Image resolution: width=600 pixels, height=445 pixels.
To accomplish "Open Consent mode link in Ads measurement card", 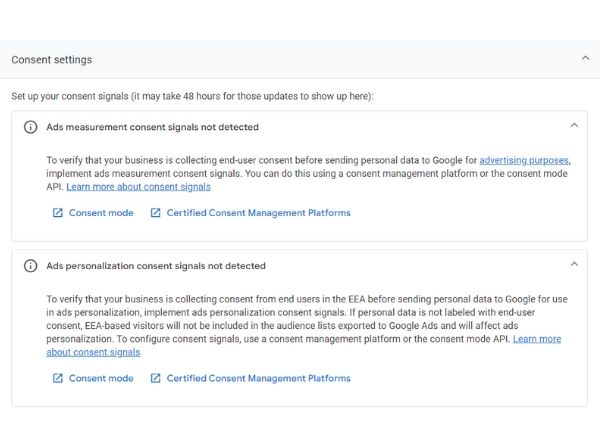I will point(101,213).
